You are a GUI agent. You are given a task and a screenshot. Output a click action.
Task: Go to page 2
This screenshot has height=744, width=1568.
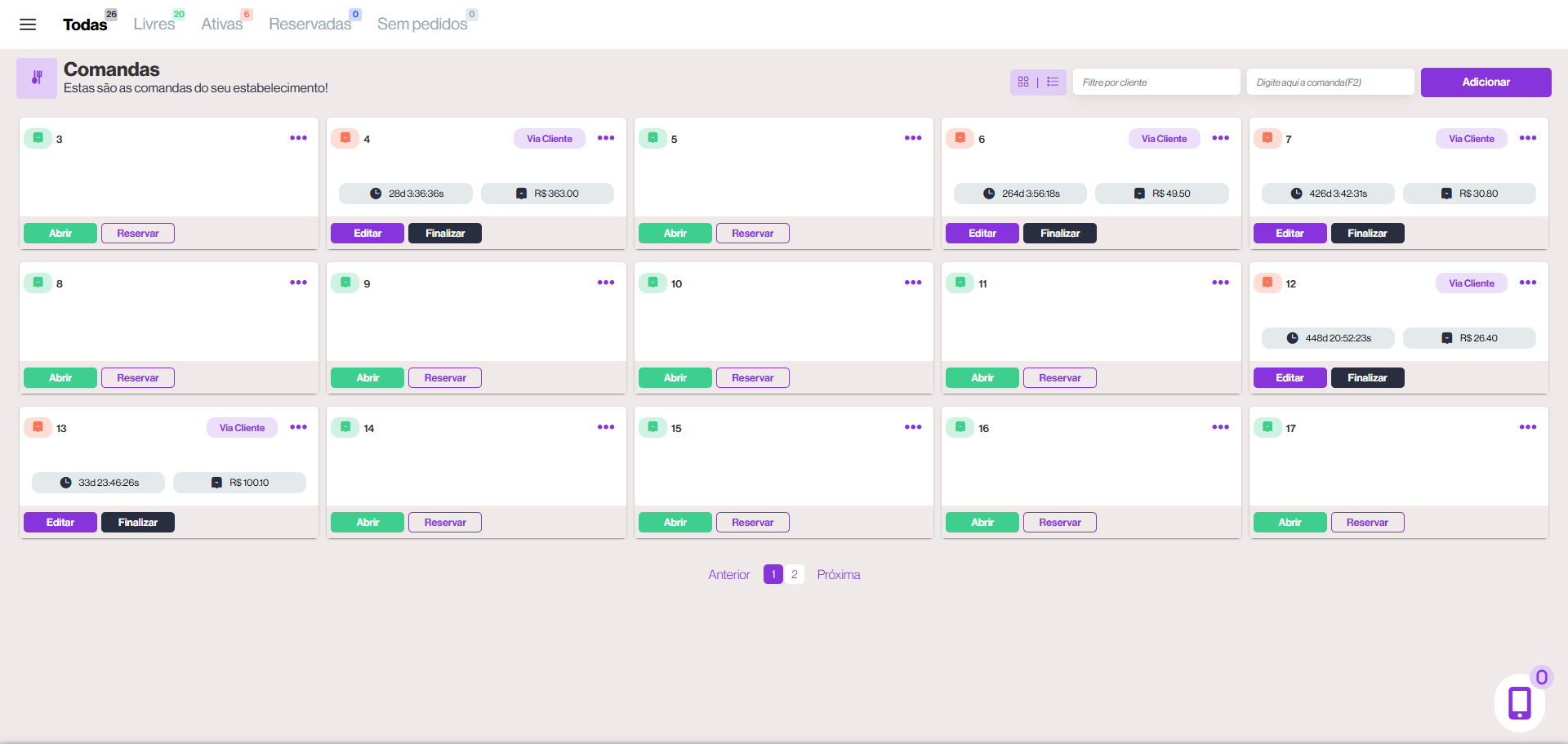coord(795,574)
